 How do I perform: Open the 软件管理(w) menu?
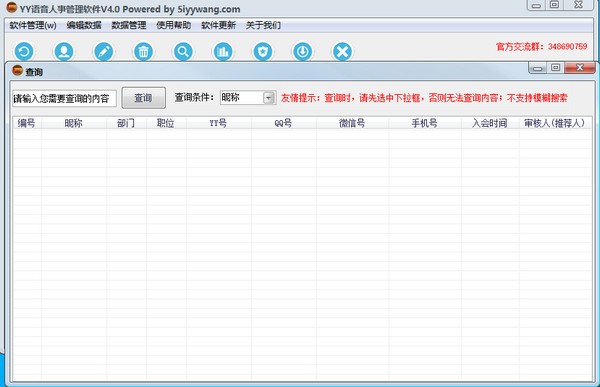(33, 25)
